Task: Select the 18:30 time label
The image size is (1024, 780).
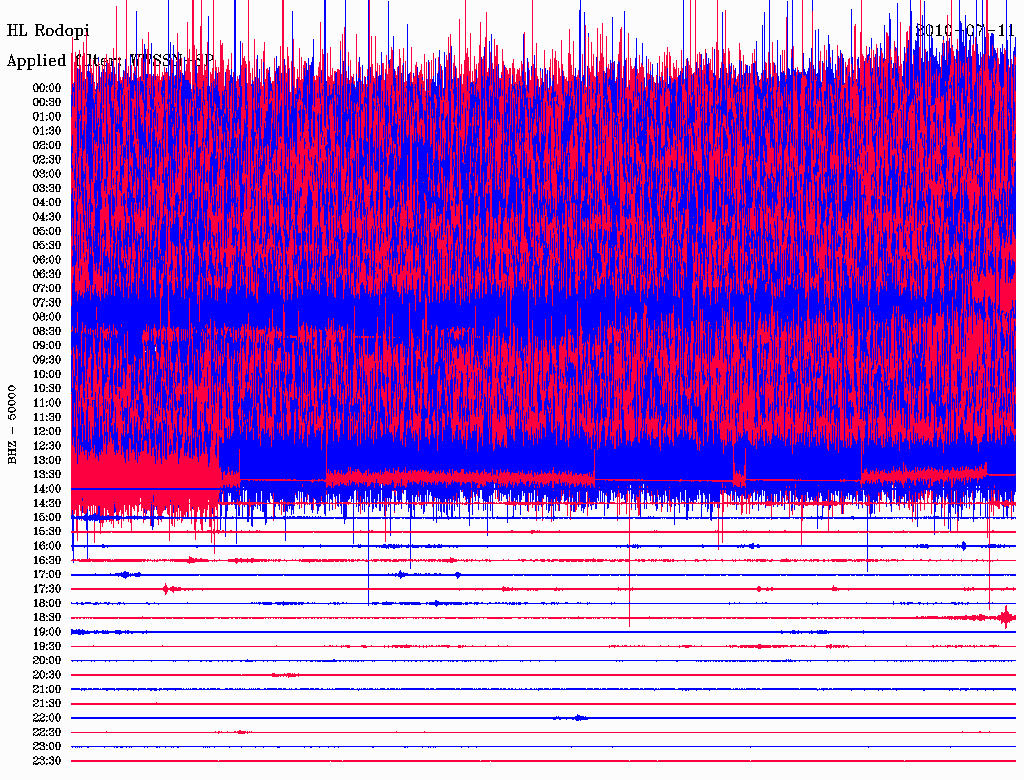Action: click(47, 617)
